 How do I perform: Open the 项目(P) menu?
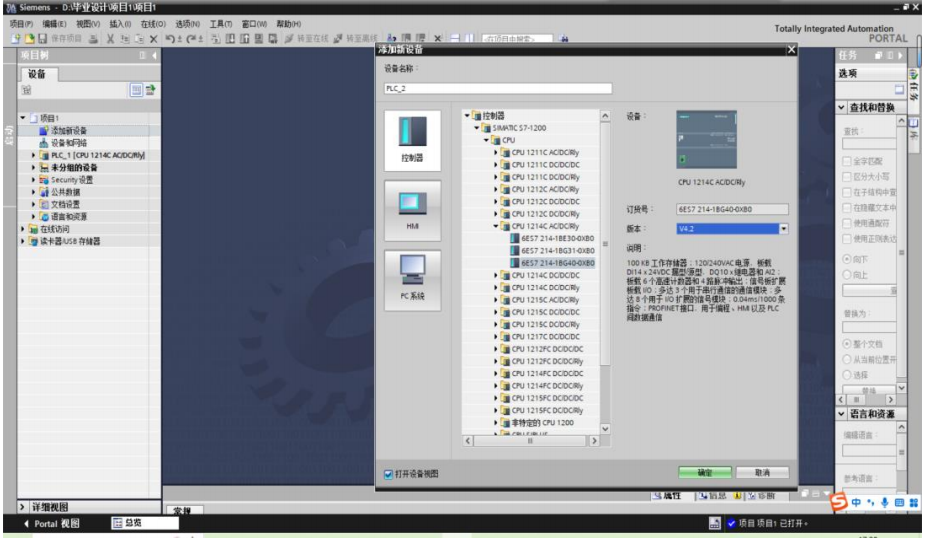[x=21, y=24]
